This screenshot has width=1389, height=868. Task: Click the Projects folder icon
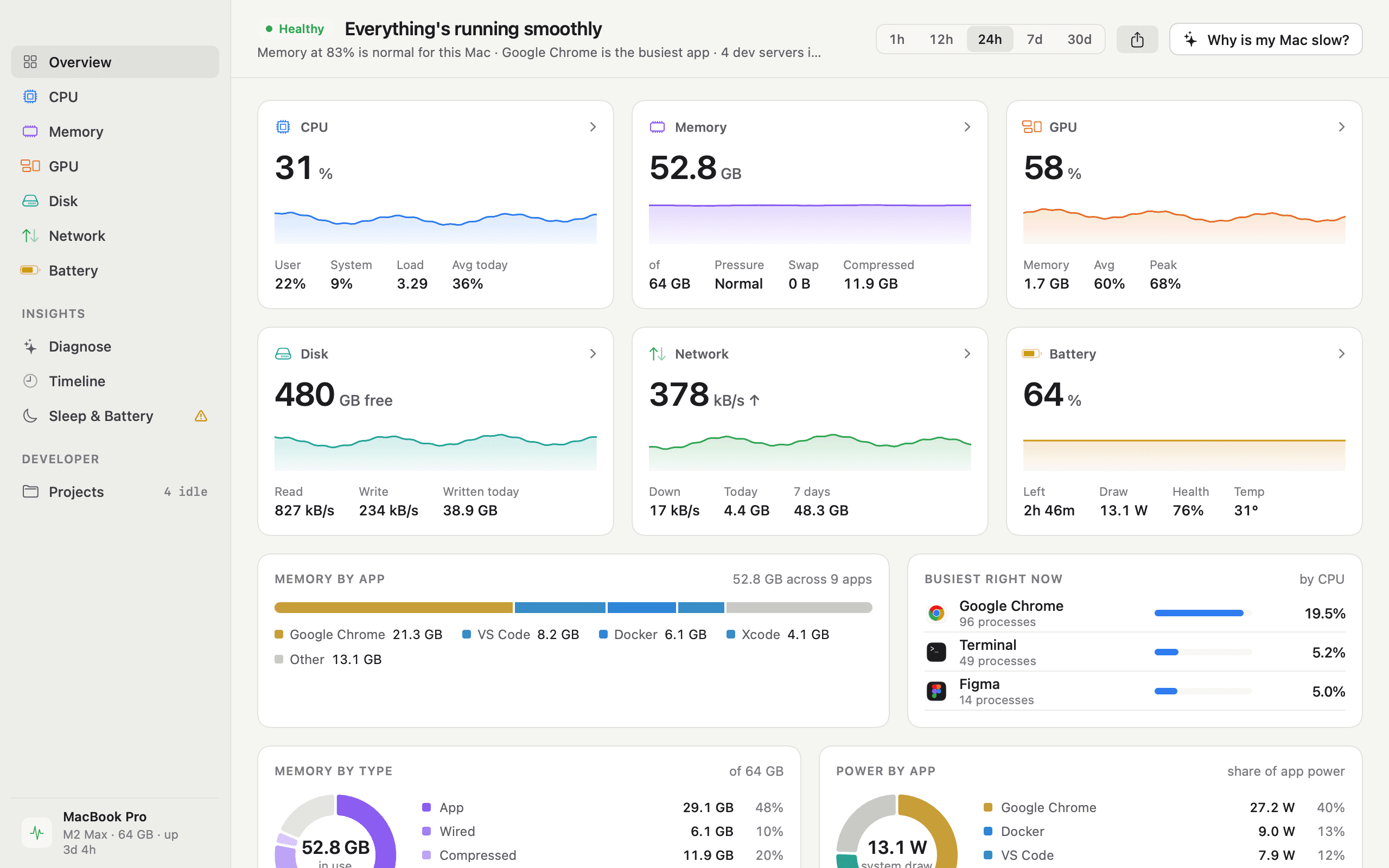pyautogui.click(x=30, y=492)
